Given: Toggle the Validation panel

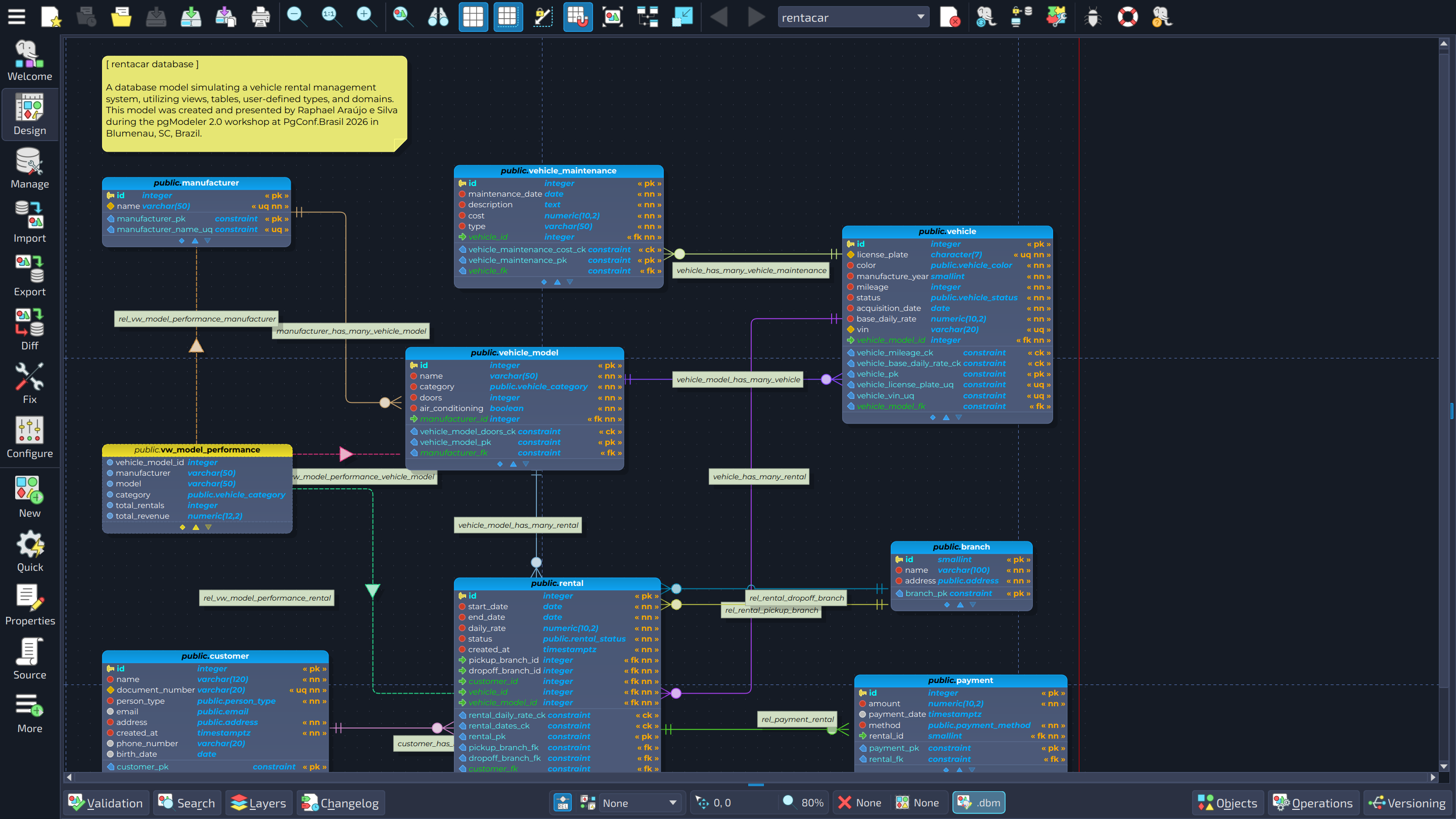Looking at the screenshot, I should click(x=106, y=803).
